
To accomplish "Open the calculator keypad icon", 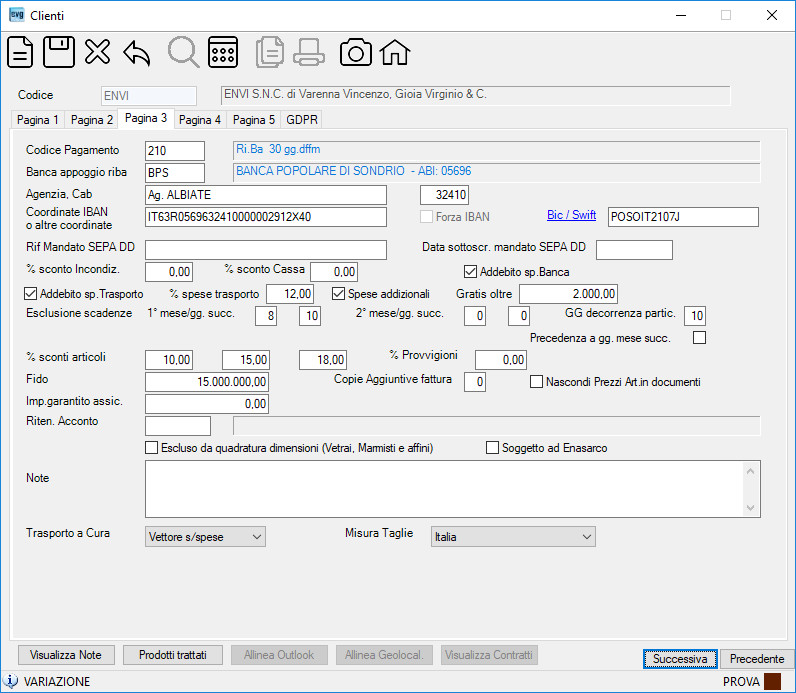I will 223,52.
